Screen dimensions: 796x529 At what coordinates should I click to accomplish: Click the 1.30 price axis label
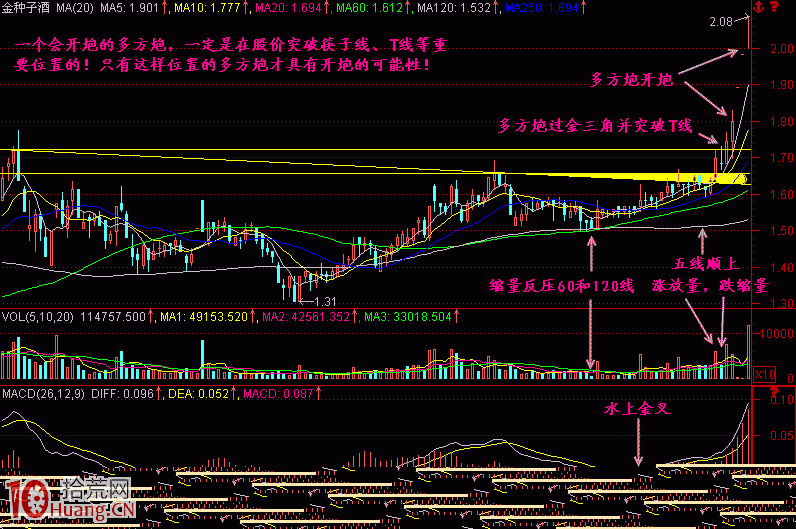pos(781,304)
